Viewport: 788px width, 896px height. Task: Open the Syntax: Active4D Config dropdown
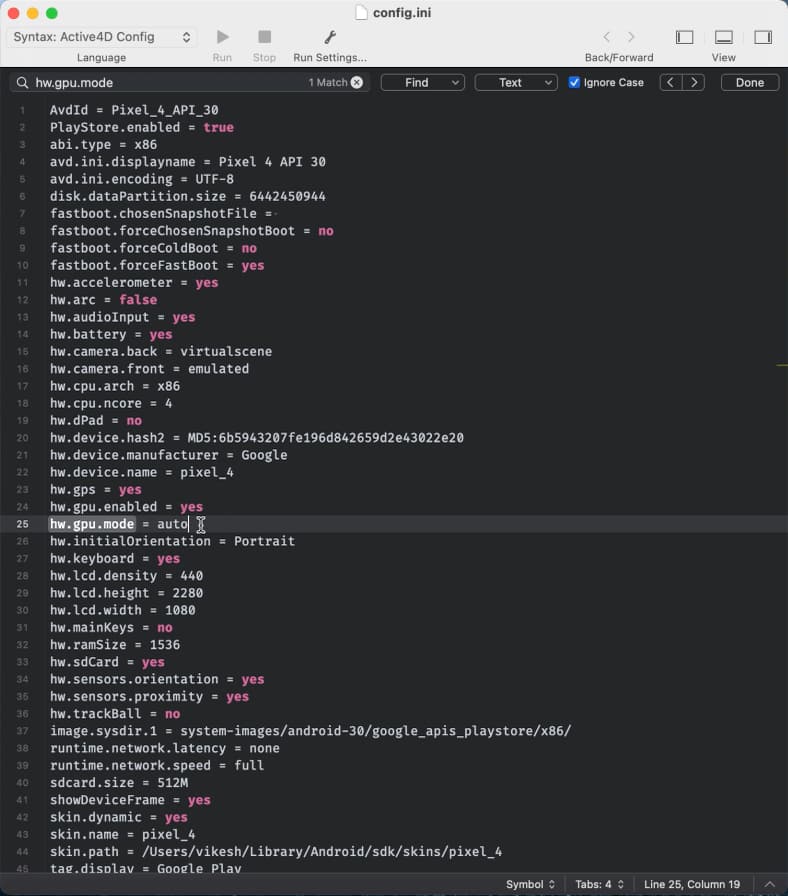(102, 37)
